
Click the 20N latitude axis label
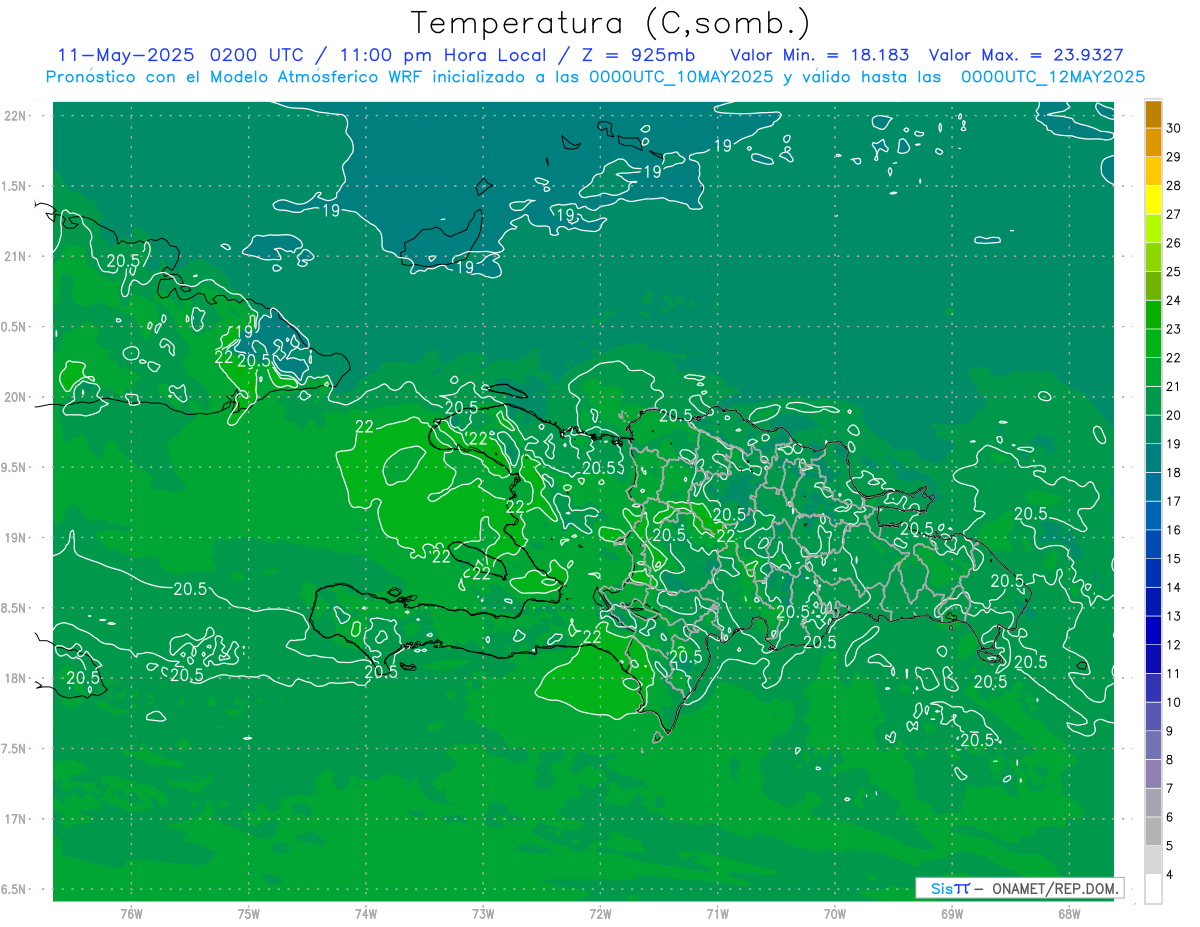(x=16, y=397)
